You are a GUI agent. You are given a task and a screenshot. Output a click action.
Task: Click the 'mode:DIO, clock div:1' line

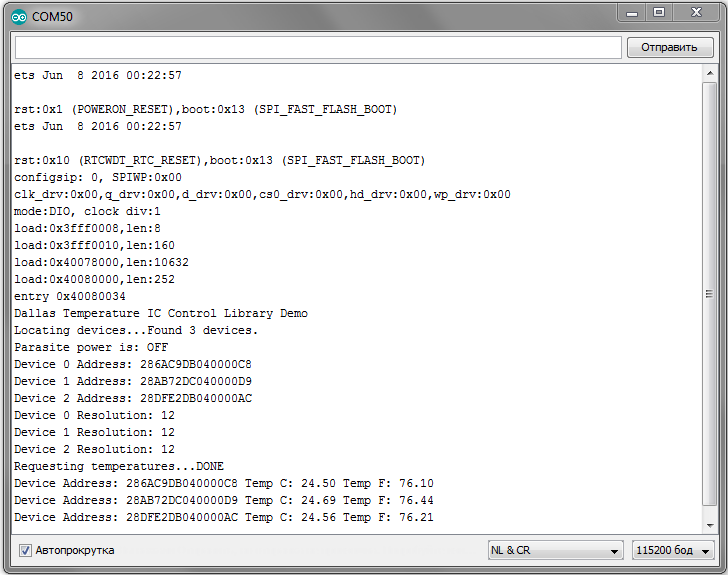[87, 211]
